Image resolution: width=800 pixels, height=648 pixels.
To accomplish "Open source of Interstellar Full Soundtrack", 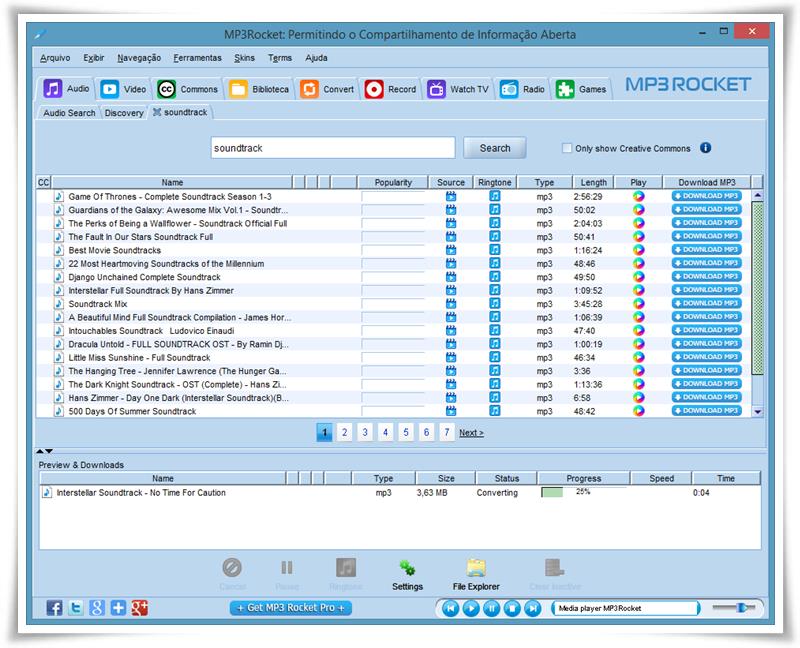I will coord(451,290).
